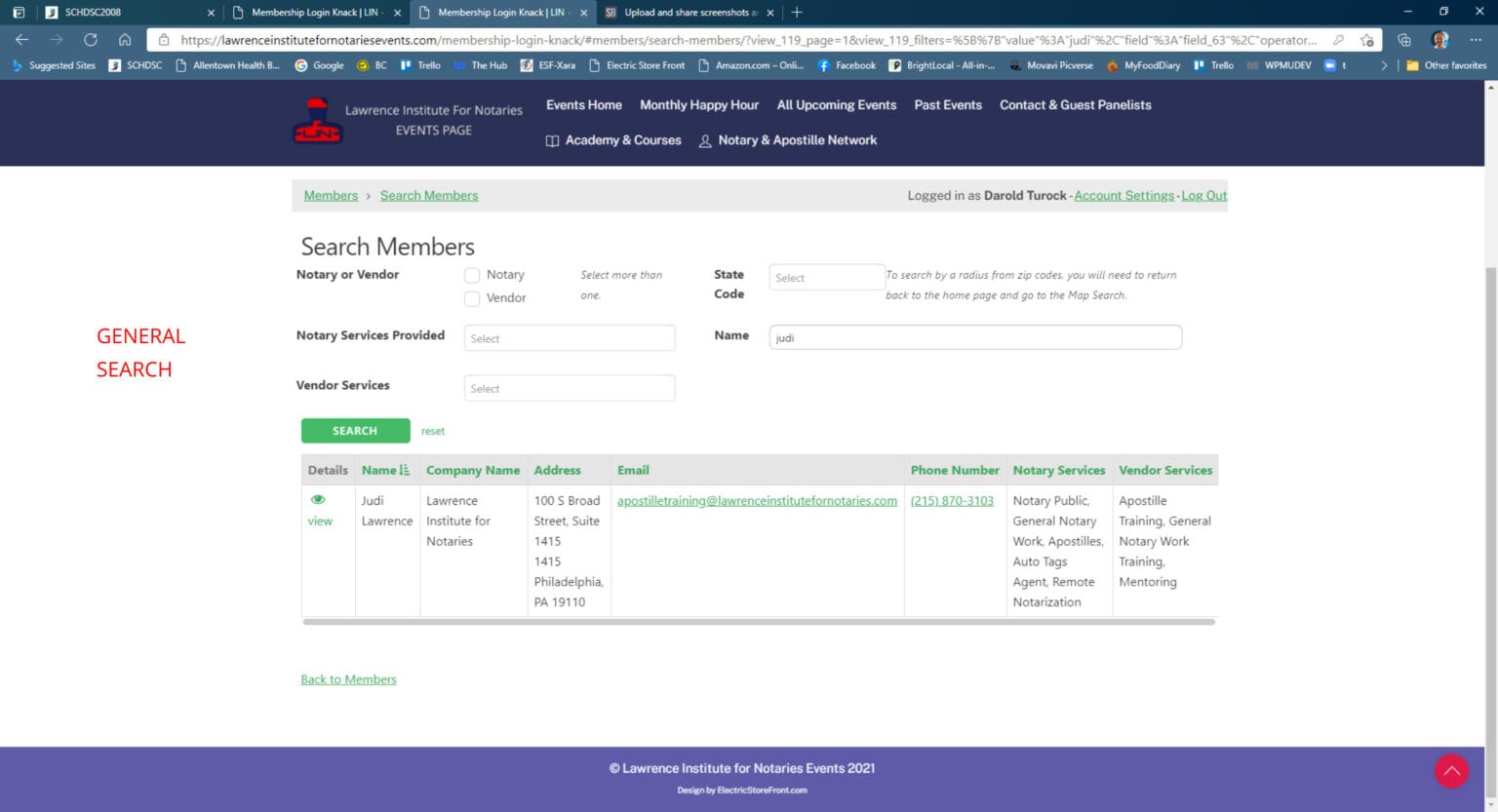Click the add to favorites star icon
This screenshot has width=1498, height=812.
1367,40
